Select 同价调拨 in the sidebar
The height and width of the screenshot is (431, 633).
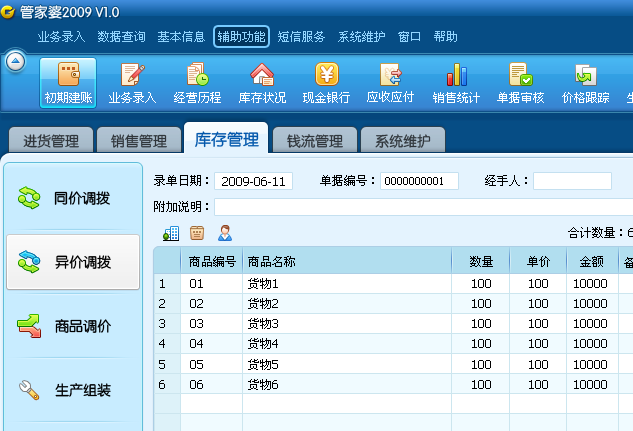pyautogui.click(x=73, y=198)
